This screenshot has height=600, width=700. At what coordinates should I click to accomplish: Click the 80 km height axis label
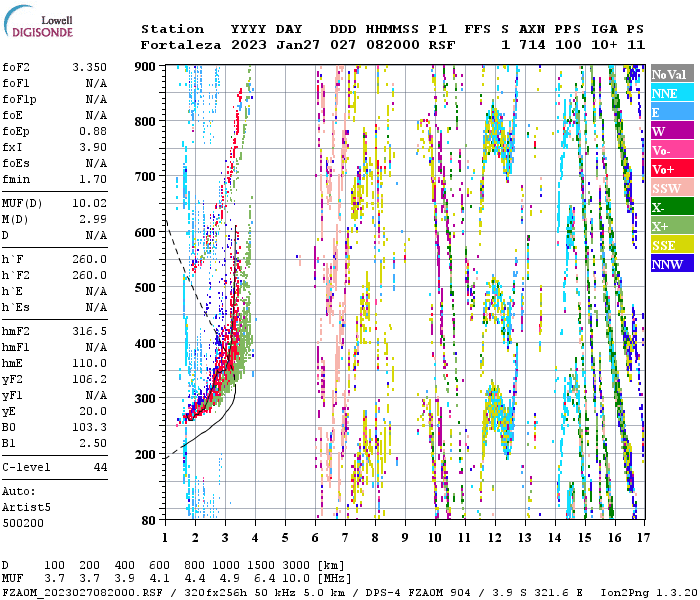coord(148,521)
